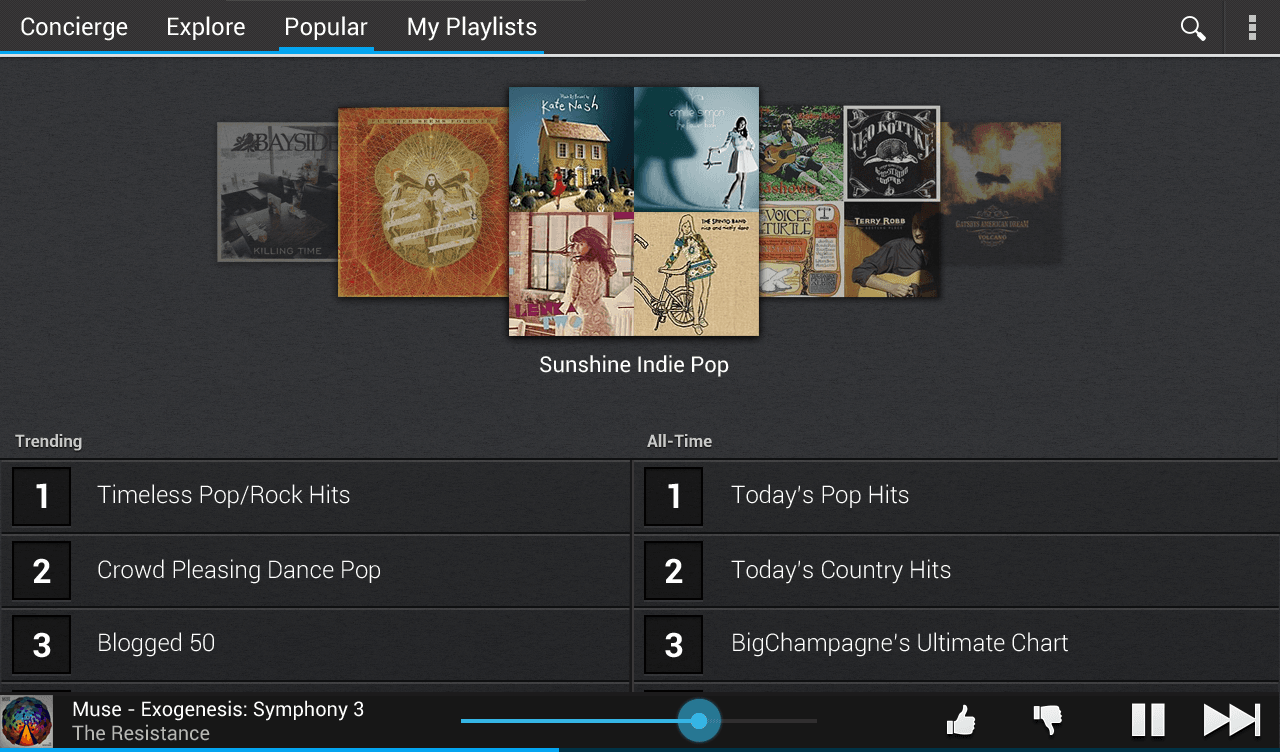
Task: Switch to the Concierge tab
Action: tap(73, 27)
